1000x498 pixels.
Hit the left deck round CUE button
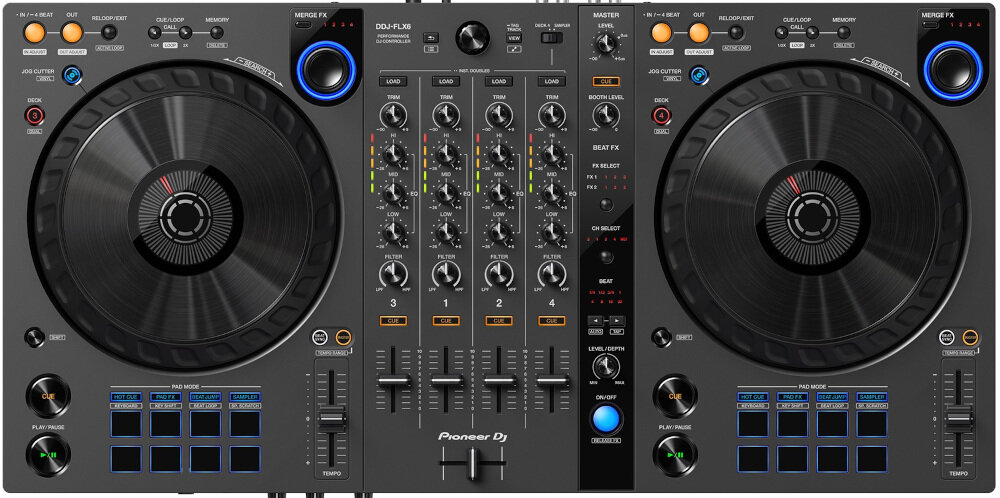click(48, 396)
